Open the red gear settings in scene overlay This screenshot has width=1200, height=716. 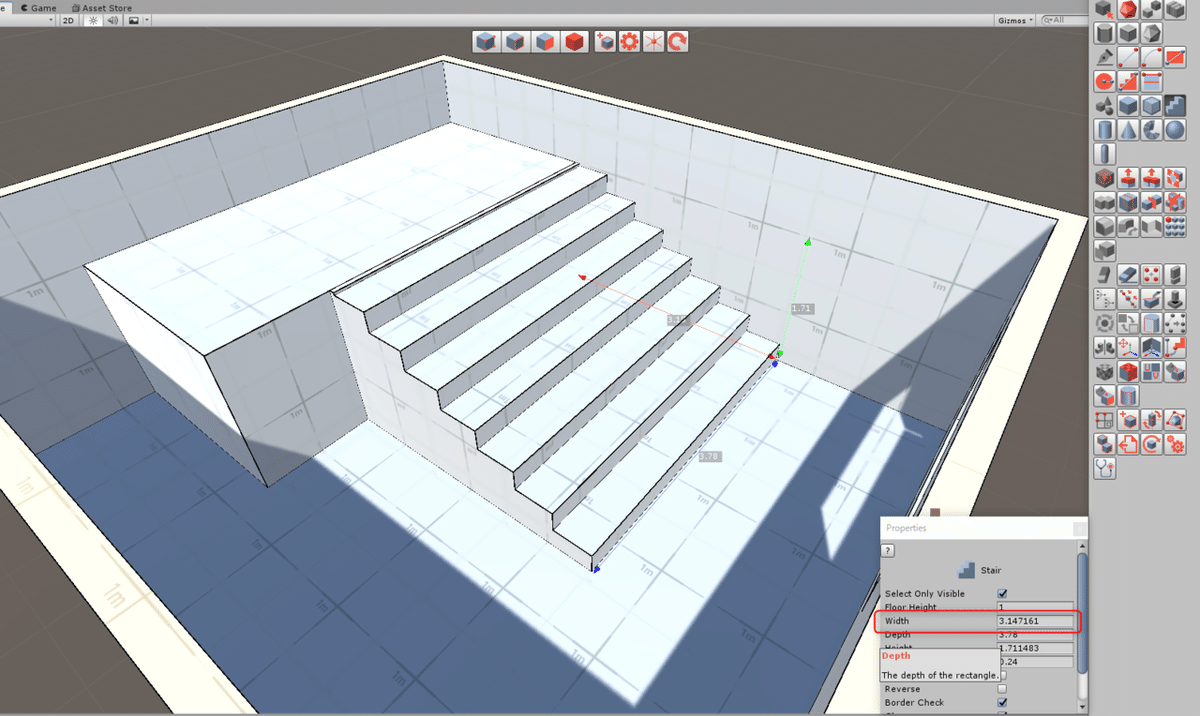click(629, 42)
